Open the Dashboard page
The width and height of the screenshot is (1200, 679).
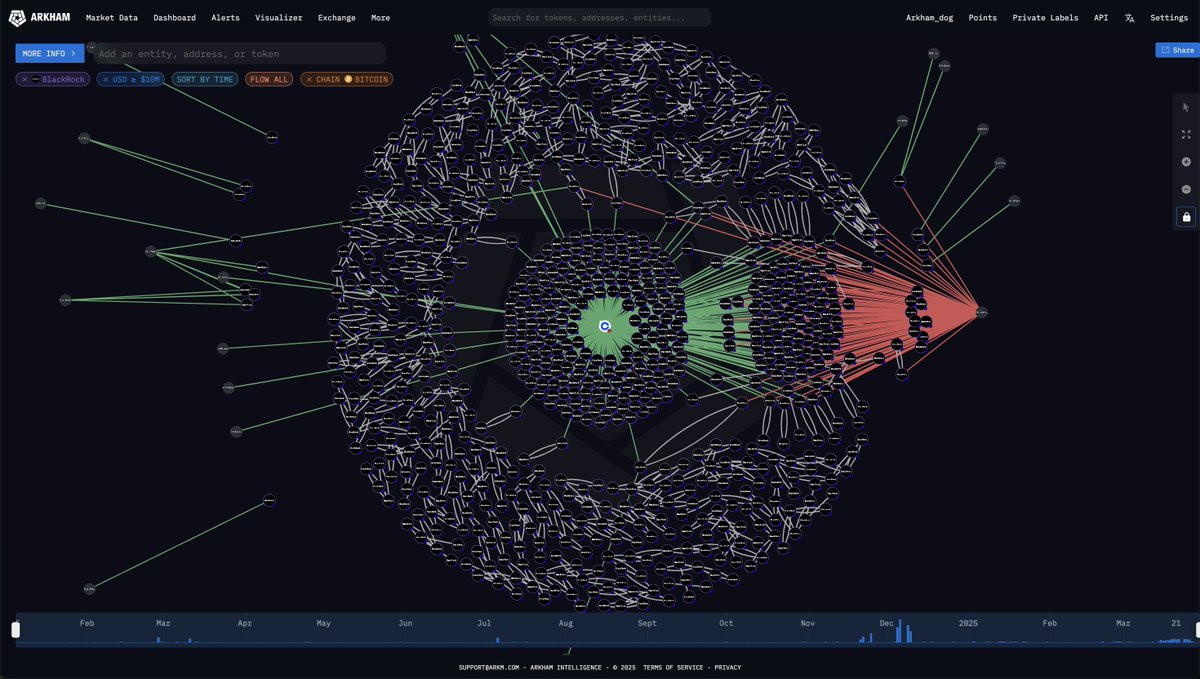175,18
